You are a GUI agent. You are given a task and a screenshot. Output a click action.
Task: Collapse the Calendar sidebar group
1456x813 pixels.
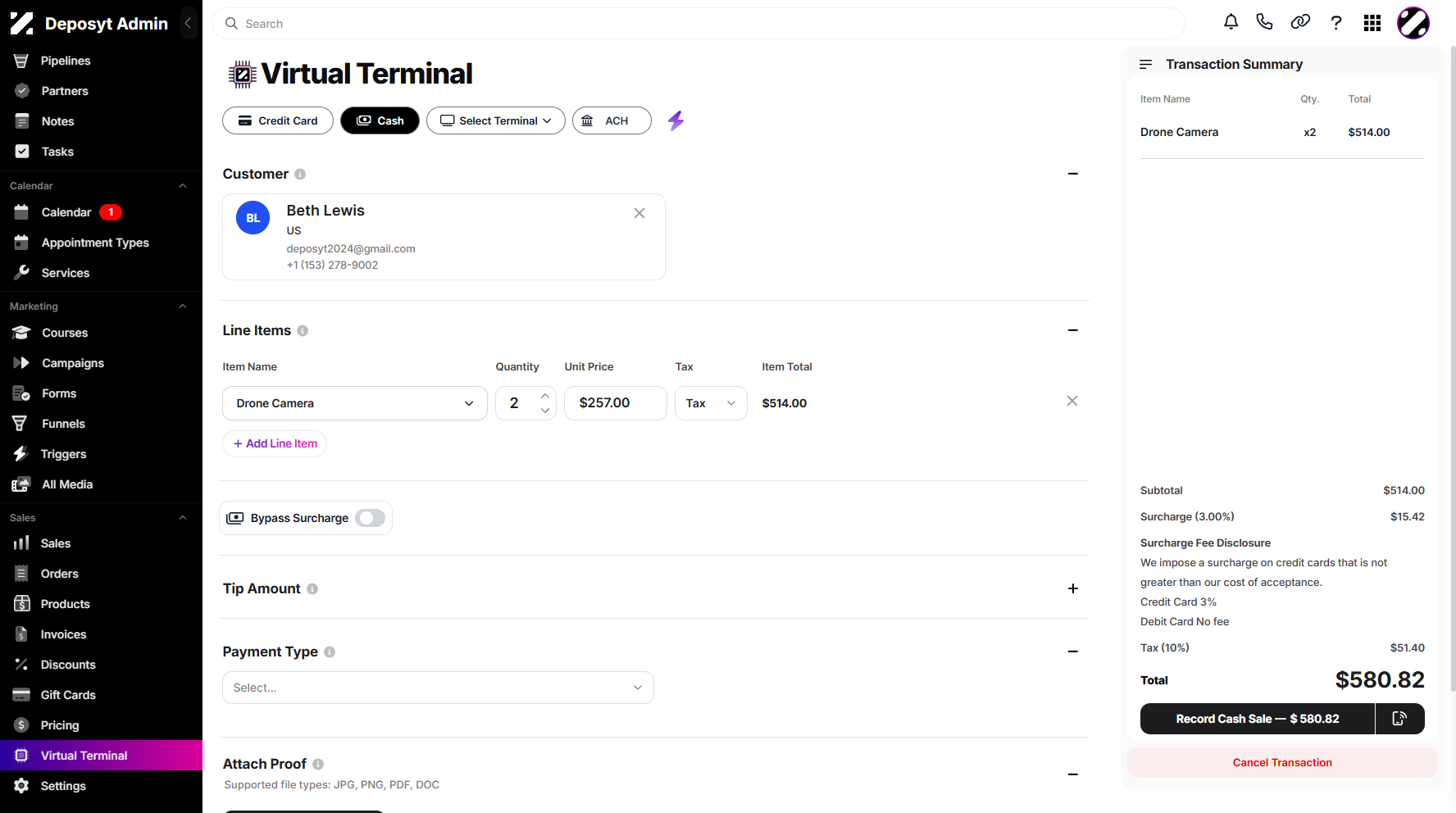(x=183, y=186)
